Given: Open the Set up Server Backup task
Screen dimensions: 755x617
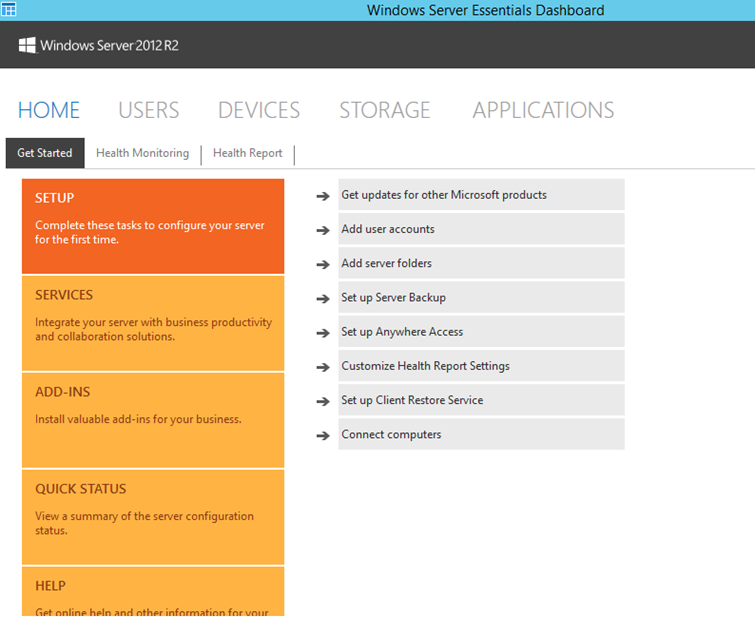Looking at the screenshot, I should [x=482, y=297].
